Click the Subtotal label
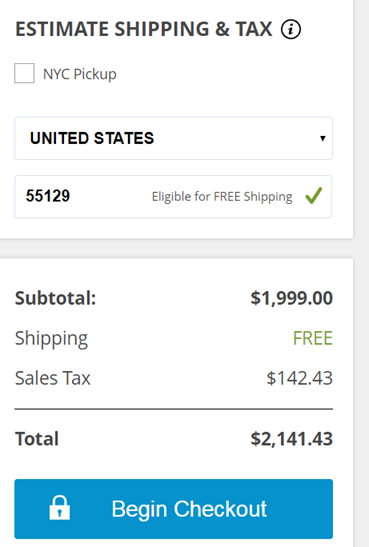The height and width of the screenshot is (547, 369). tap(55, 298)
